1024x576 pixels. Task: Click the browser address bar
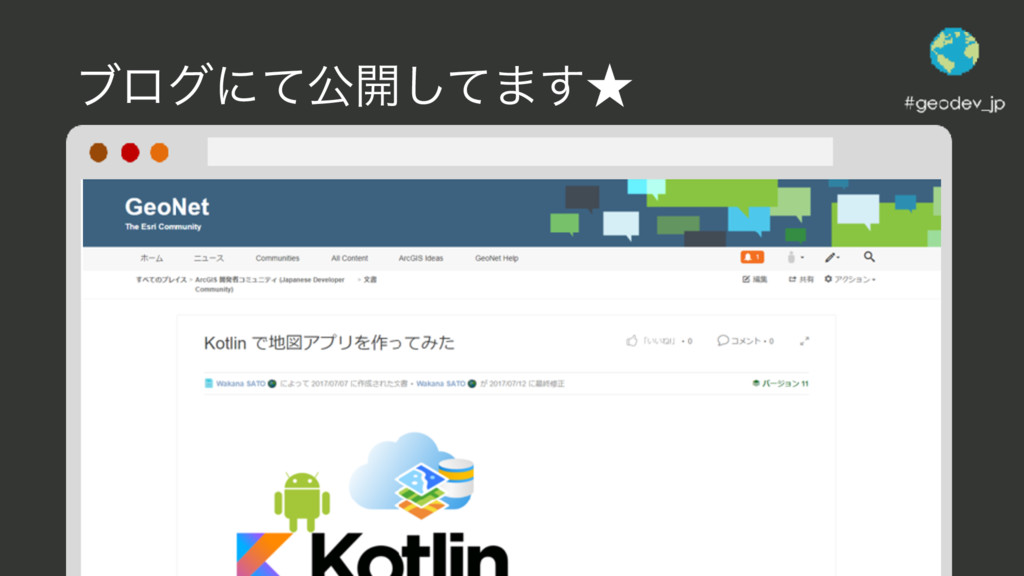520,152
